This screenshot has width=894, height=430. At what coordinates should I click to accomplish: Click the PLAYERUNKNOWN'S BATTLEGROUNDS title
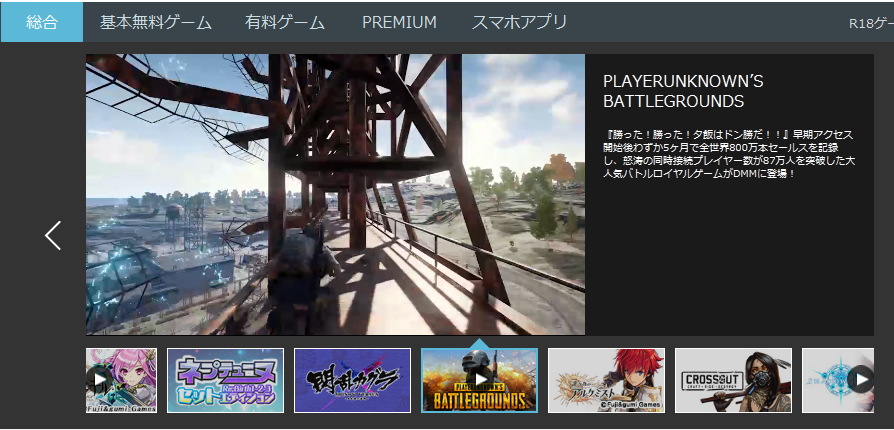click(683, 92)
